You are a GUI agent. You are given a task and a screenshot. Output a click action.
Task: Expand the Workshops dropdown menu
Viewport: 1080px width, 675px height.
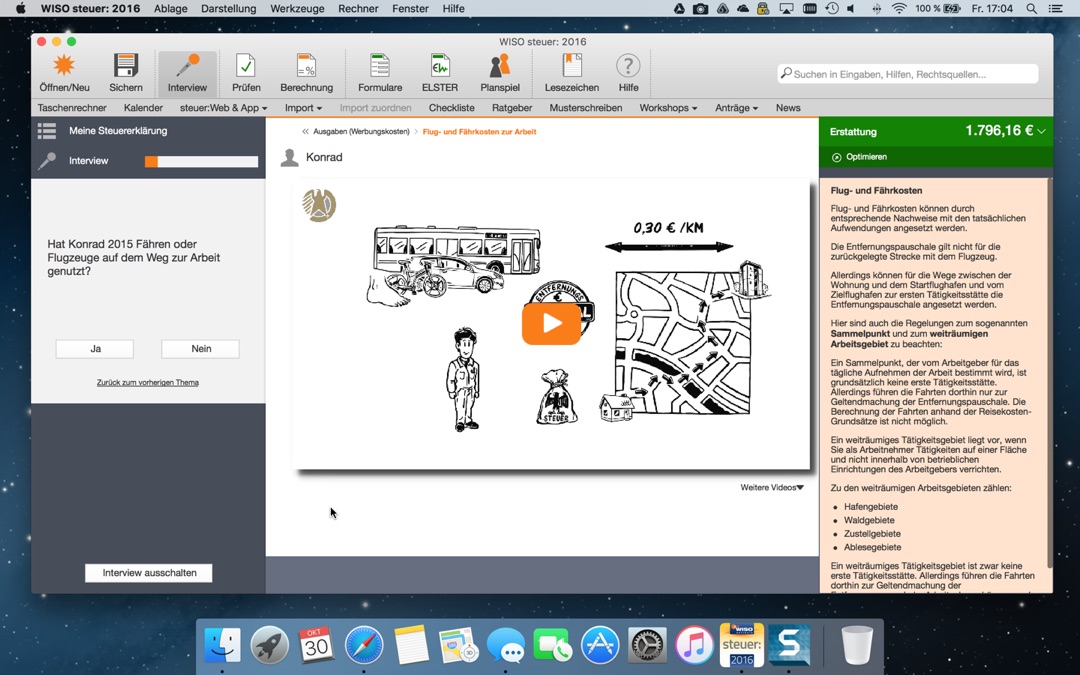click(668, 107)
